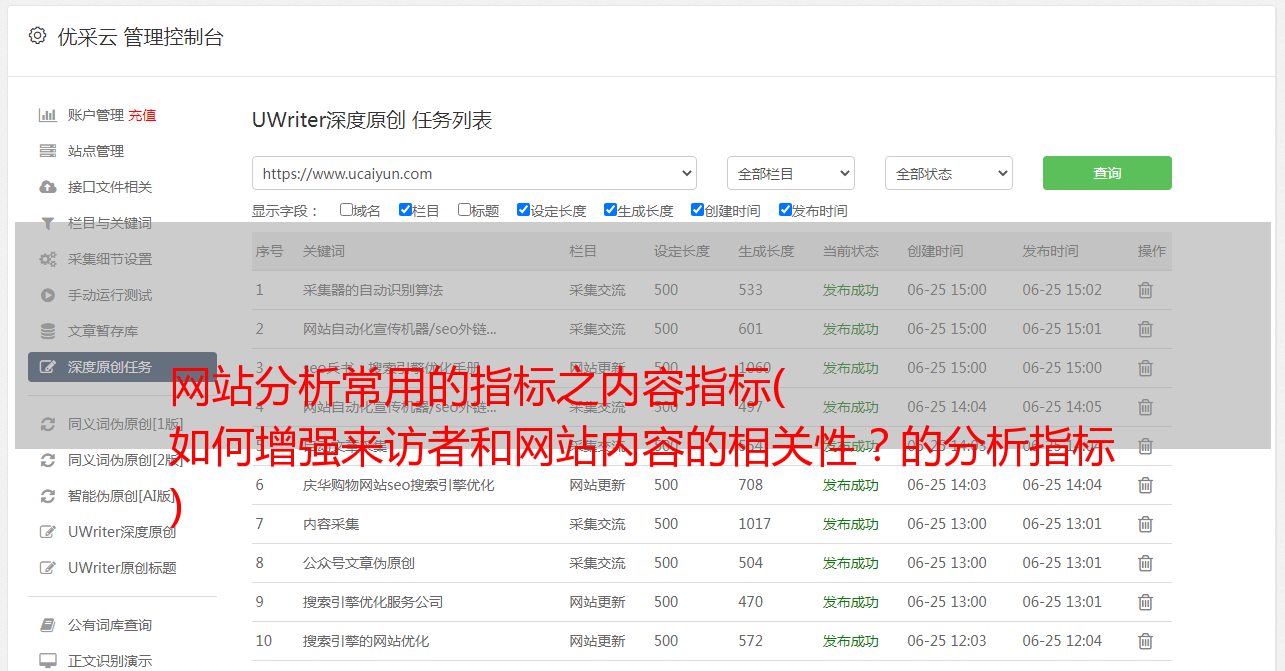Uncheck the 设定长度 display field
Screen dimensions: 1285x671
[x=523, y=210]
